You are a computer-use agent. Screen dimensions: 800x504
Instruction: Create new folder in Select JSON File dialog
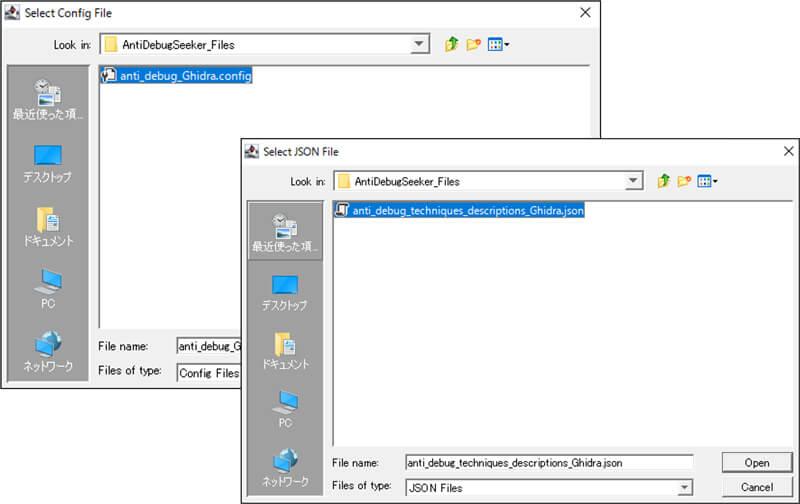[684, 181]
